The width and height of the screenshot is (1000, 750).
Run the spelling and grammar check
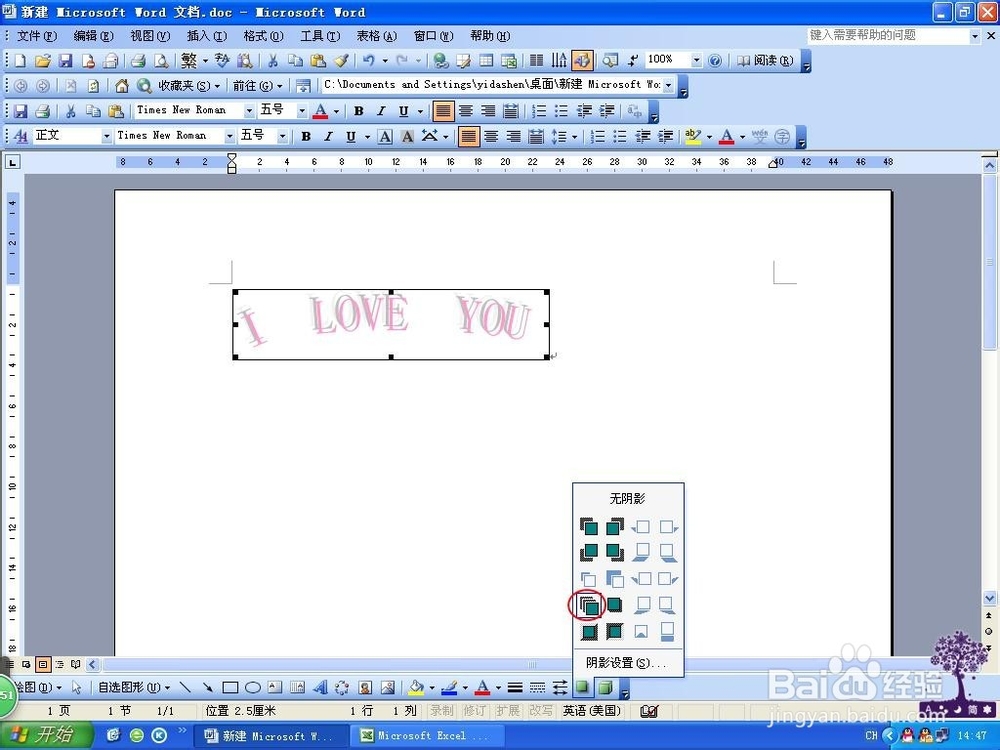pos(222,61)
